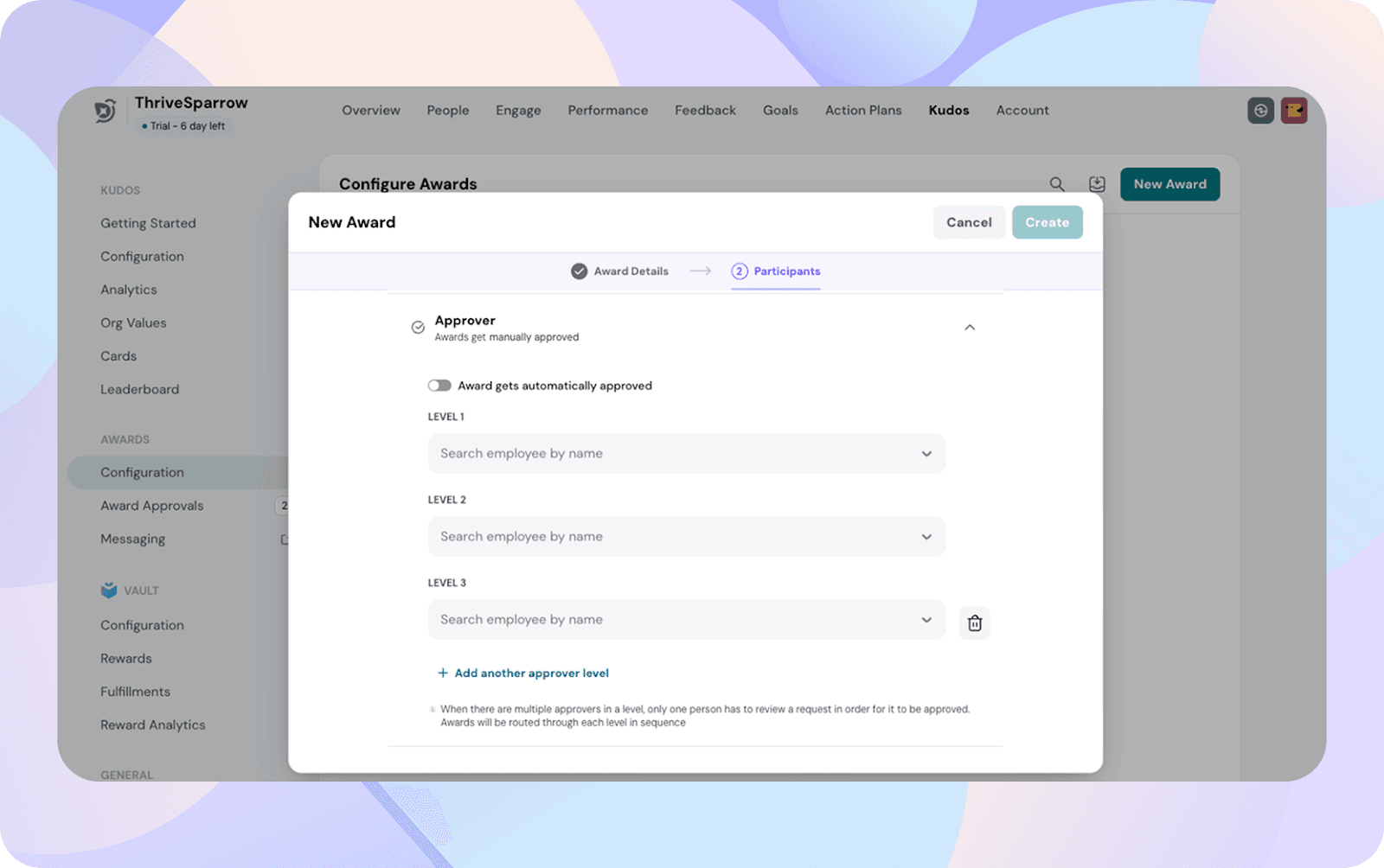This screenshot has height=868, width=1384.
Task: Collapse the Approver section chevron
Action: pos(970,328)
